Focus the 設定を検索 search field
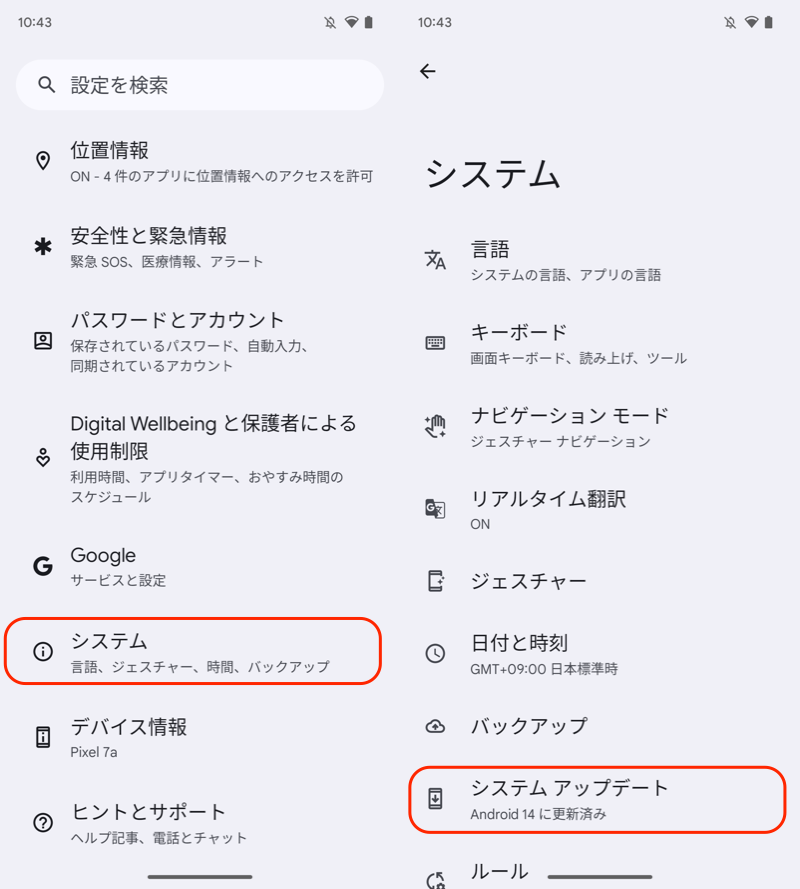 click(210, 85)
